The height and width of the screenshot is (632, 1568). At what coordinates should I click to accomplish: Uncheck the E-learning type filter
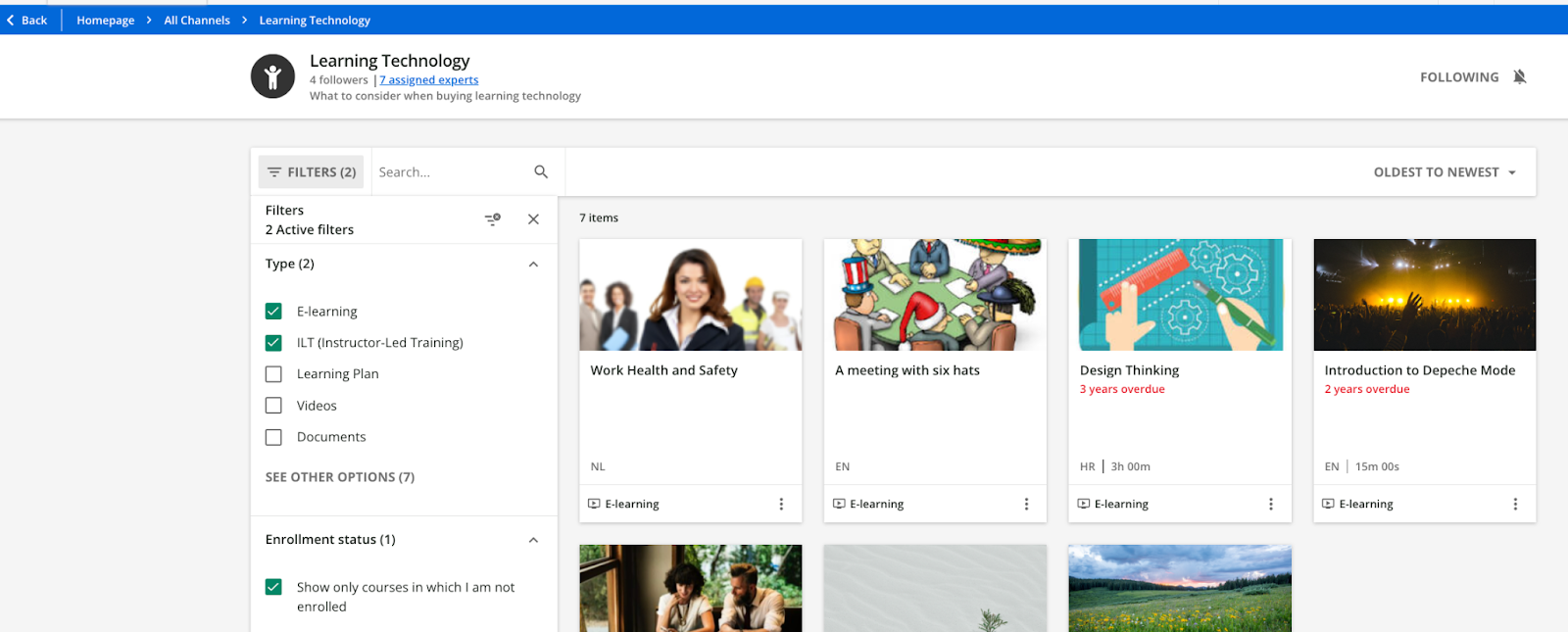pyautogui.click(x=273, y=312)
